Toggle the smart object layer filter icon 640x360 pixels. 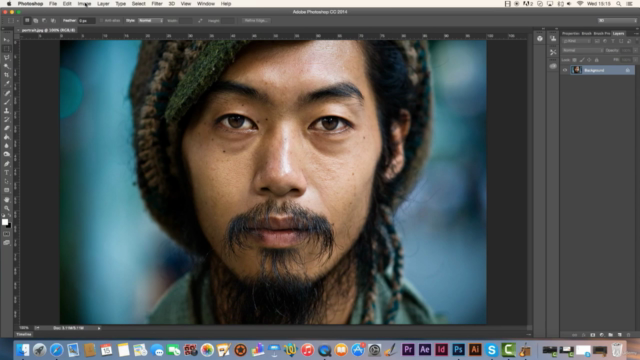[x=629, y=41]
